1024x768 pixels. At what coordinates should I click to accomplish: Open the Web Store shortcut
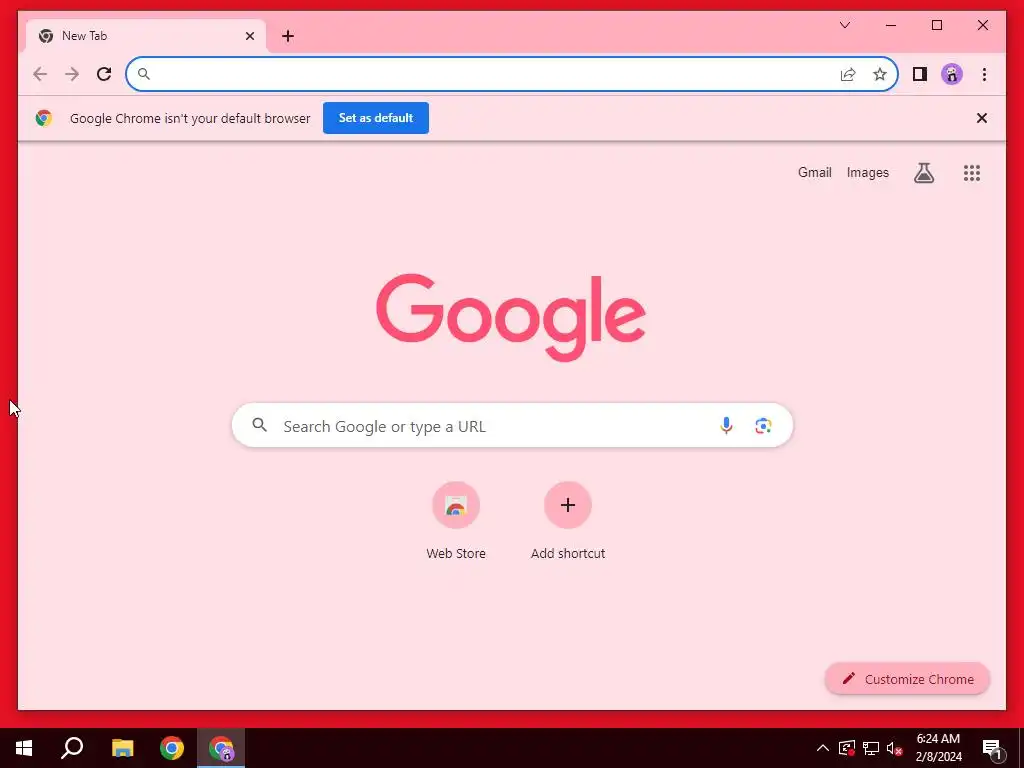point(456,520)
